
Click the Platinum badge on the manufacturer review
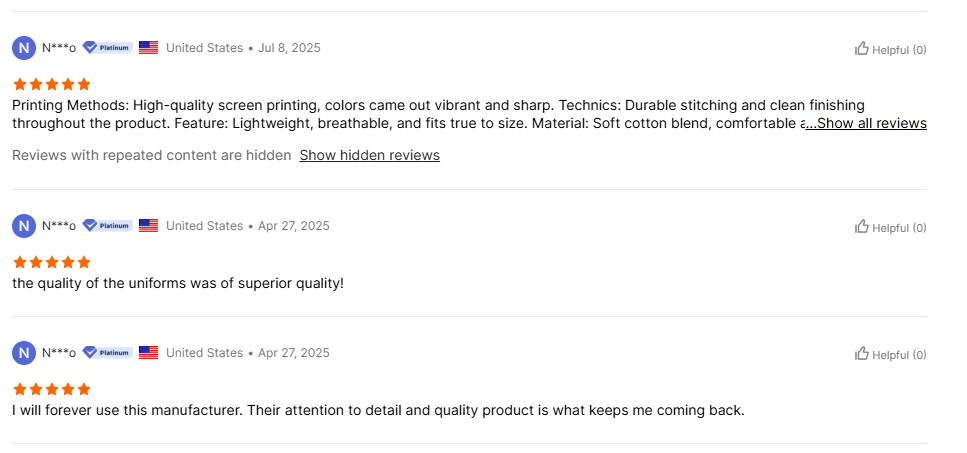pyautogui.click(x=107, y=353)
